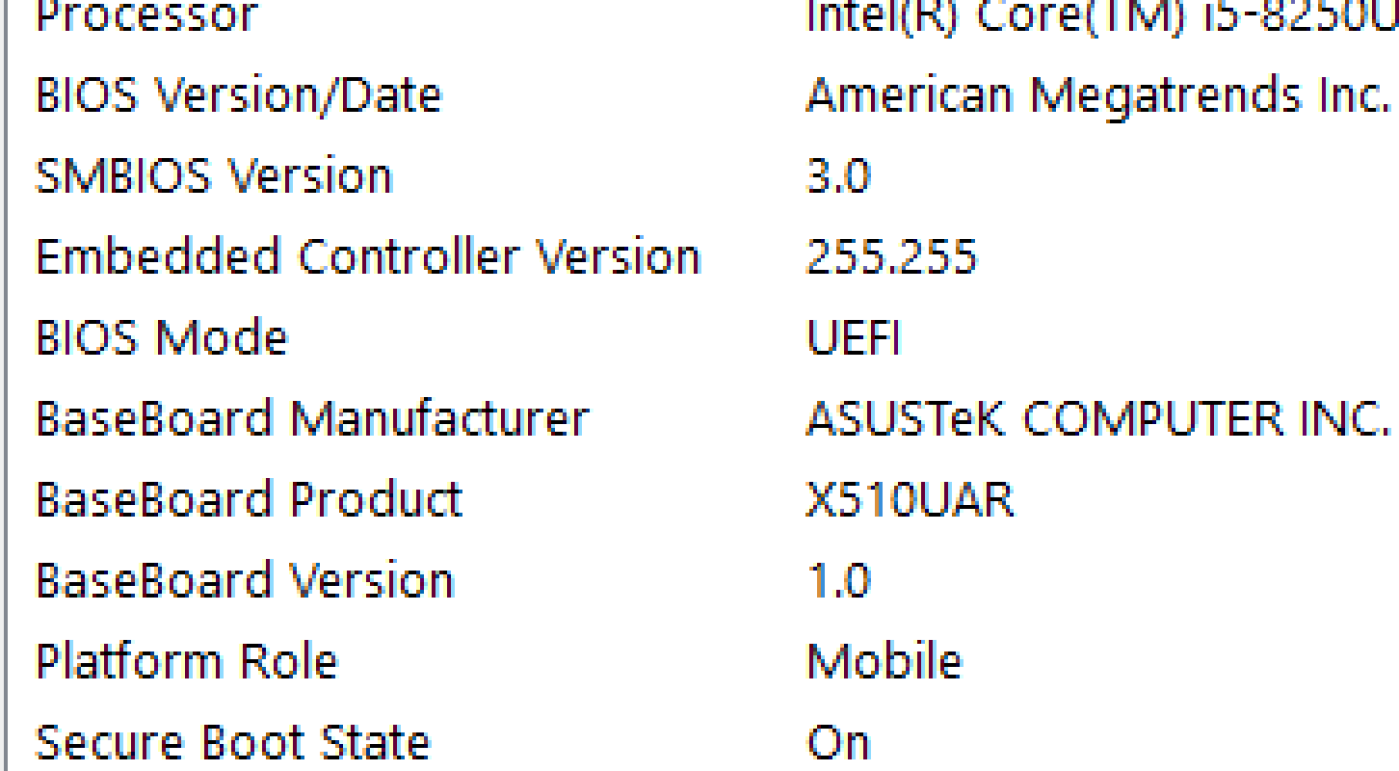
Task: Select the SMBIOS Version item
Action: (x=214, y=177)
